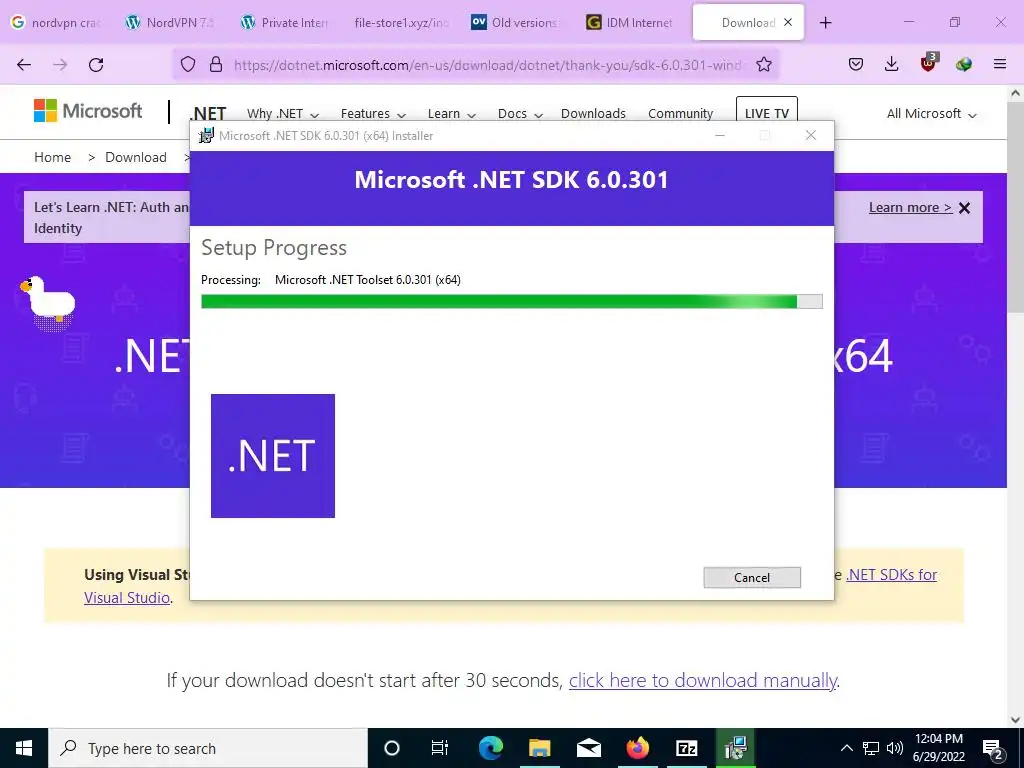1024x768 pixels.
Task: Open a new browser tab
Action: 825,23
